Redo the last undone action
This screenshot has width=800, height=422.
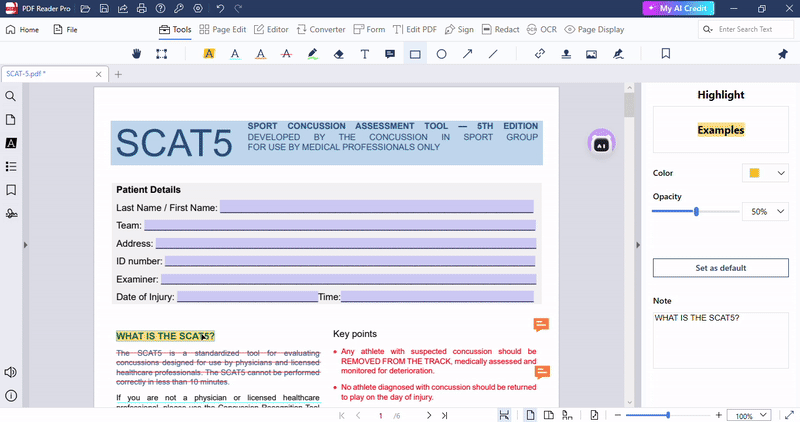(x=238, y=9)
